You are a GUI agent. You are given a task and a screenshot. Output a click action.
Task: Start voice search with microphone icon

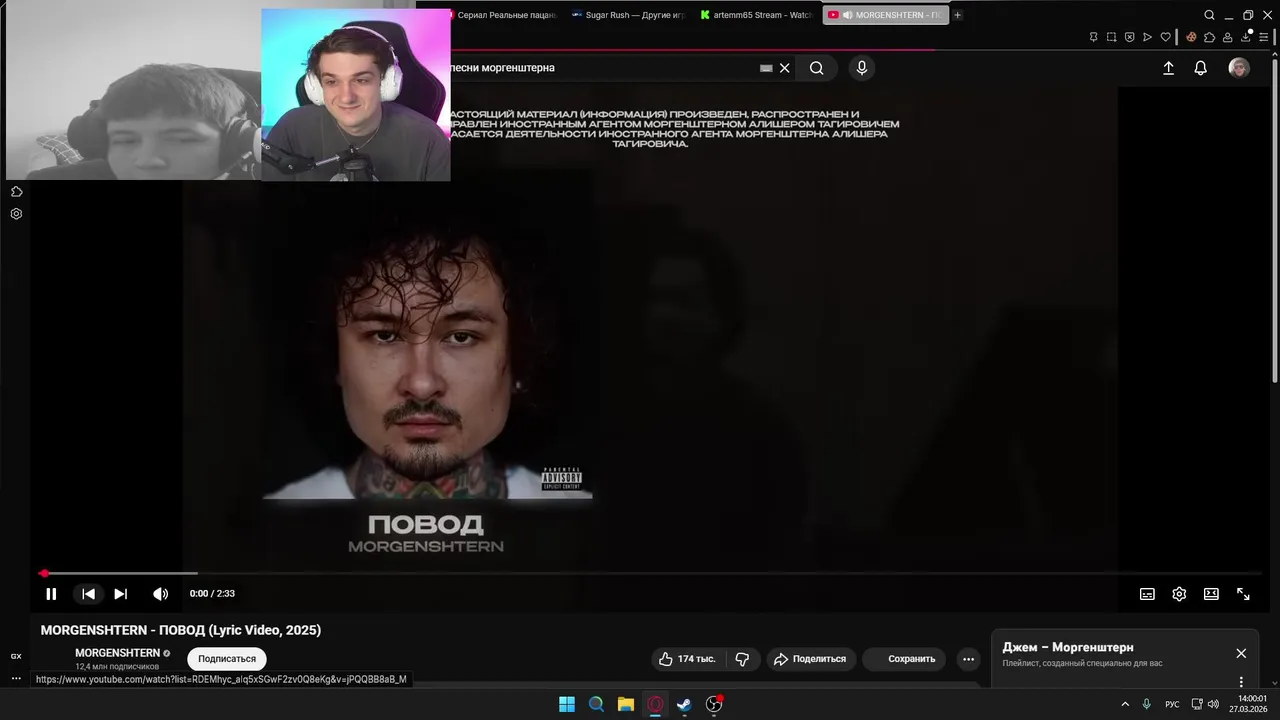pyautogui.click(x=862, y=68)
